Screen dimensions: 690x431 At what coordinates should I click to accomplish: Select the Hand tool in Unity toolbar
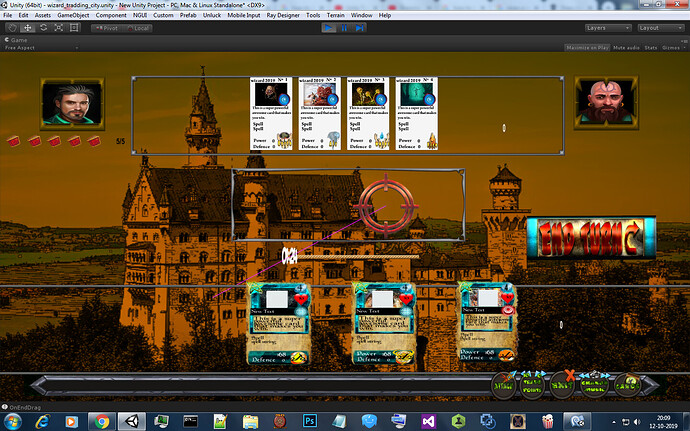[x=12, y=28]
